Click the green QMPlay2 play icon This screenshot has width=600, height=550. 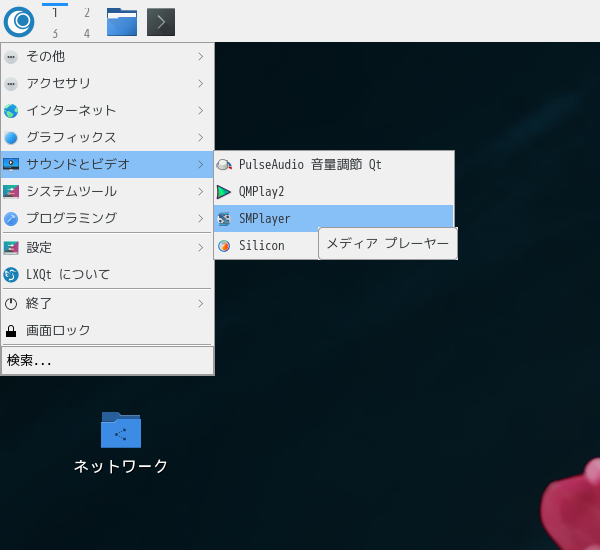(x=223, y=192)
